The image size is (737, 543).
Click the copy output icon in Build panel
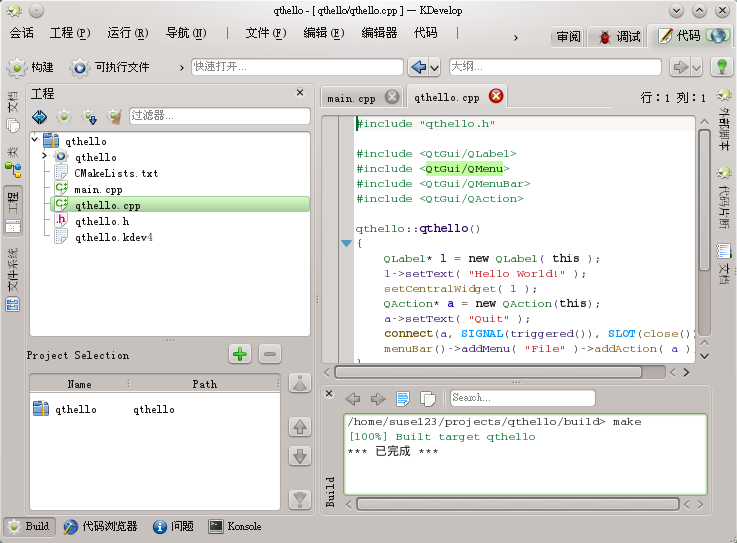click(x=428, y=399)
